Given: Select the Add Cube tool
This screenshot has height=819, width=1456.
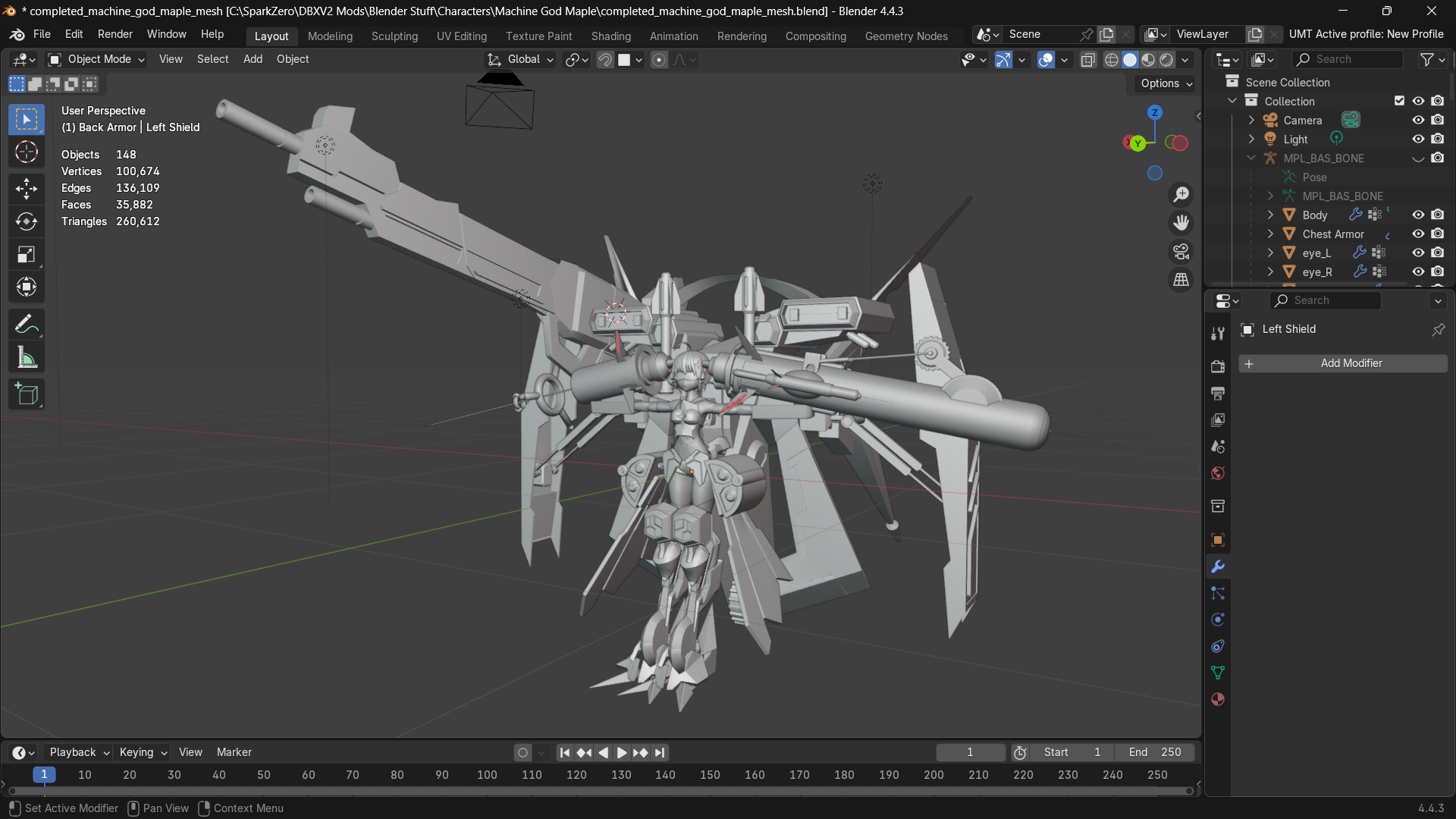Looking at the screenshot, I should pos(27,394).
